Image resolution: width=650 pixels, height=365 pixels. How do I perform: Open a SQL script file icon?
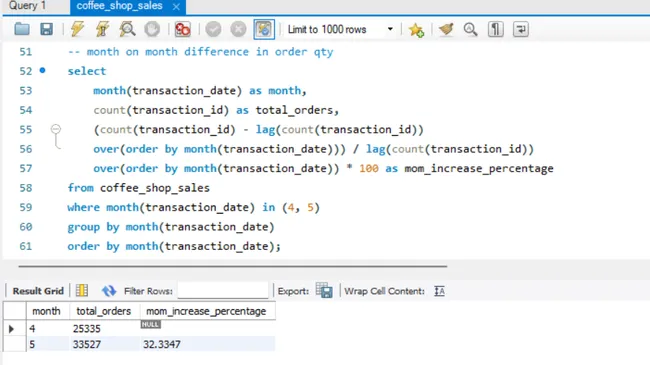point(22,29)
